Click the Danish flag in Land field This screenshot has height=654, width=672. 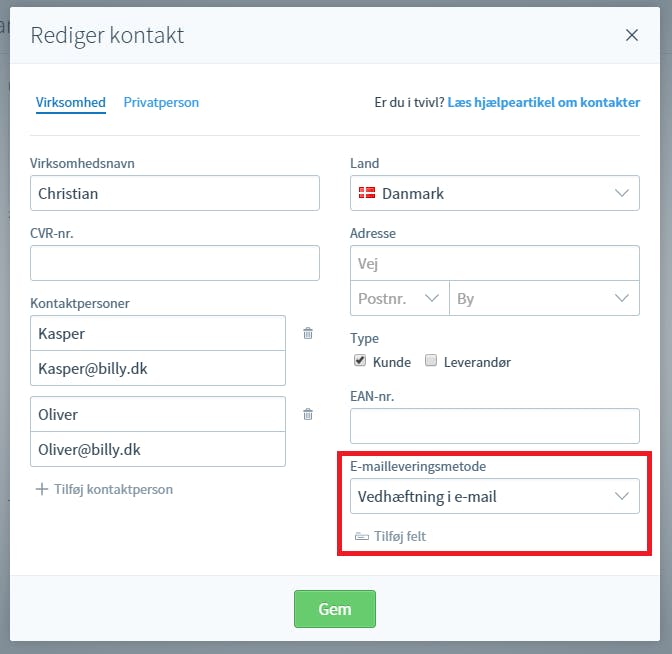(x=367, y=193)
